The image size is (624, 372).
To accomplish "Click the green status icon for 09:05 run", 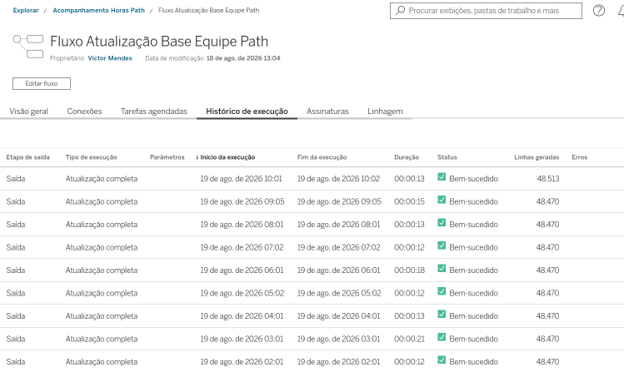I will tap(441, 200).
